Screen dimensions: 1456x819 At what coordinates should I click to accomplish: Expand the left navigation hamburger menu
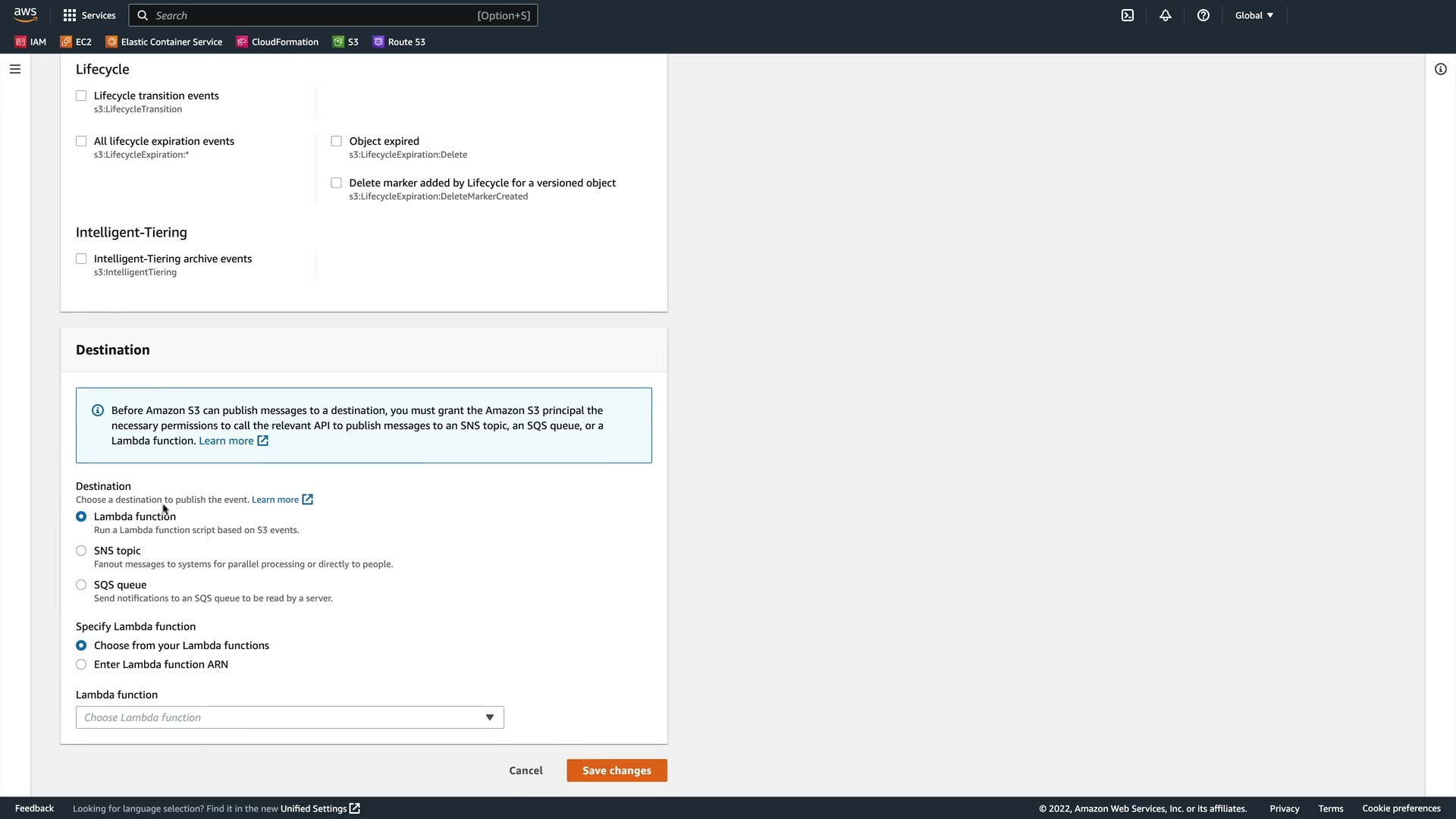point(15,69)
